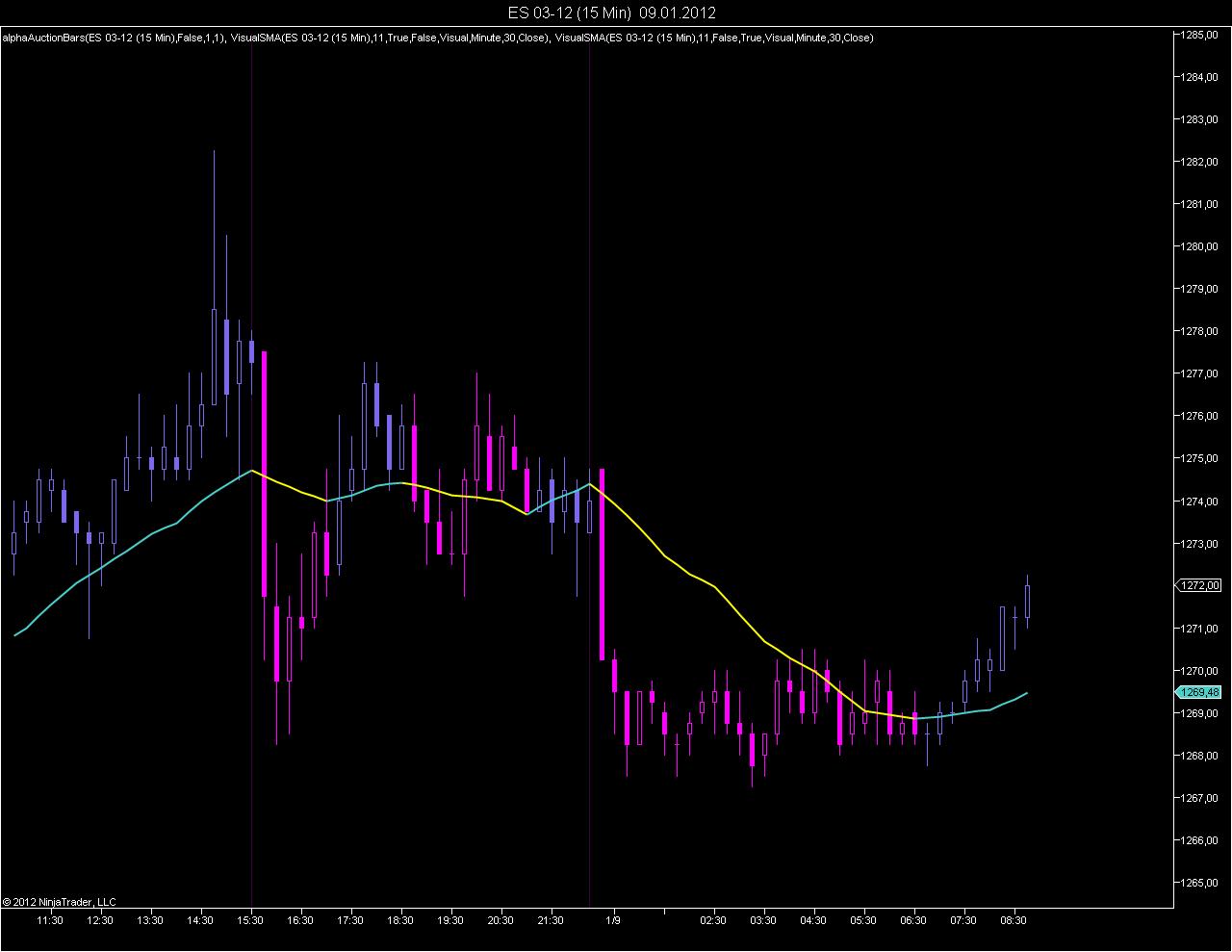
Task: Click the 1271,00 price axis label
Action: 1201,629
